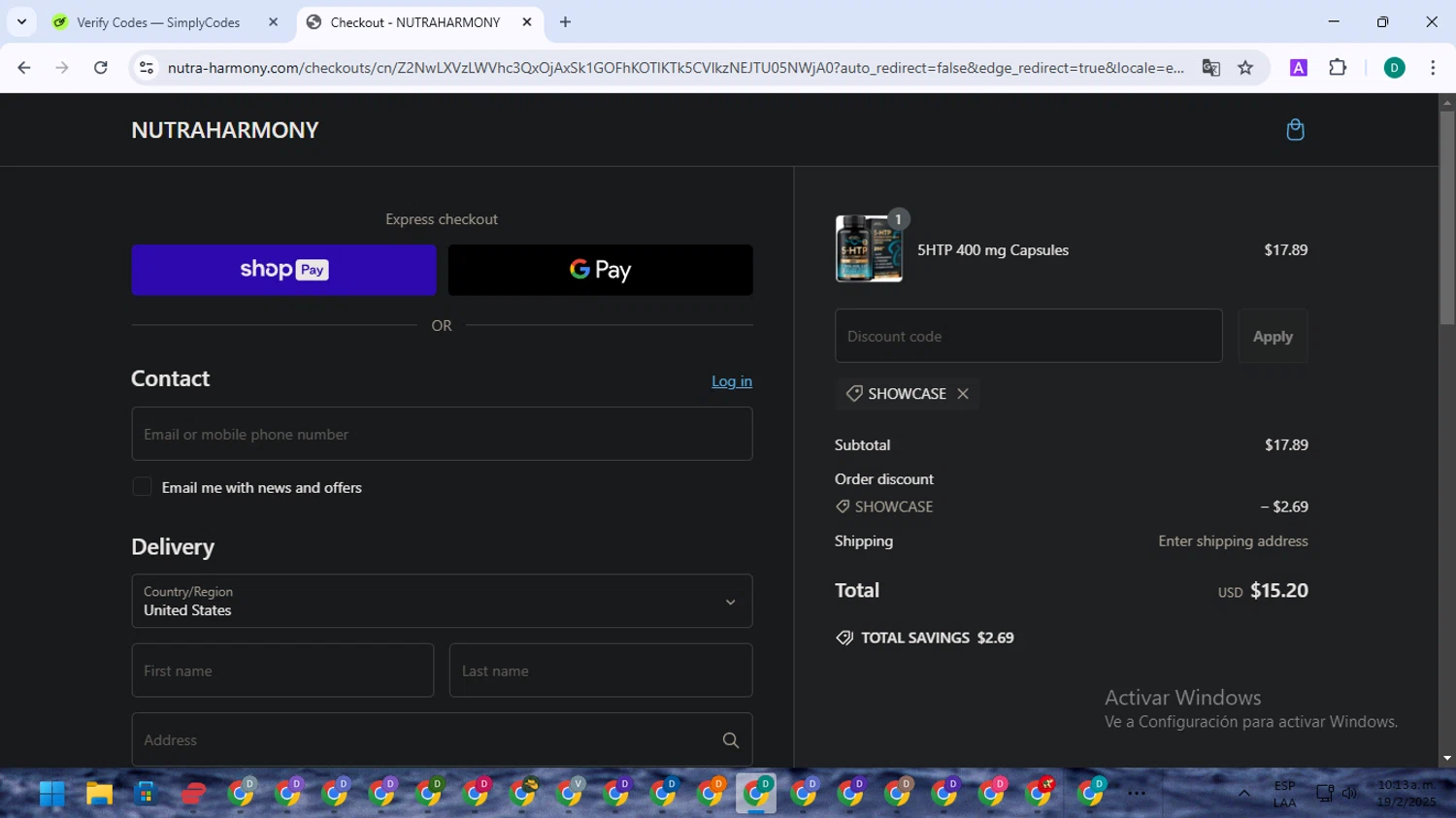Click the address search magnifier icon
This screenshot has height=818, width=1456.
pos(731,740)
